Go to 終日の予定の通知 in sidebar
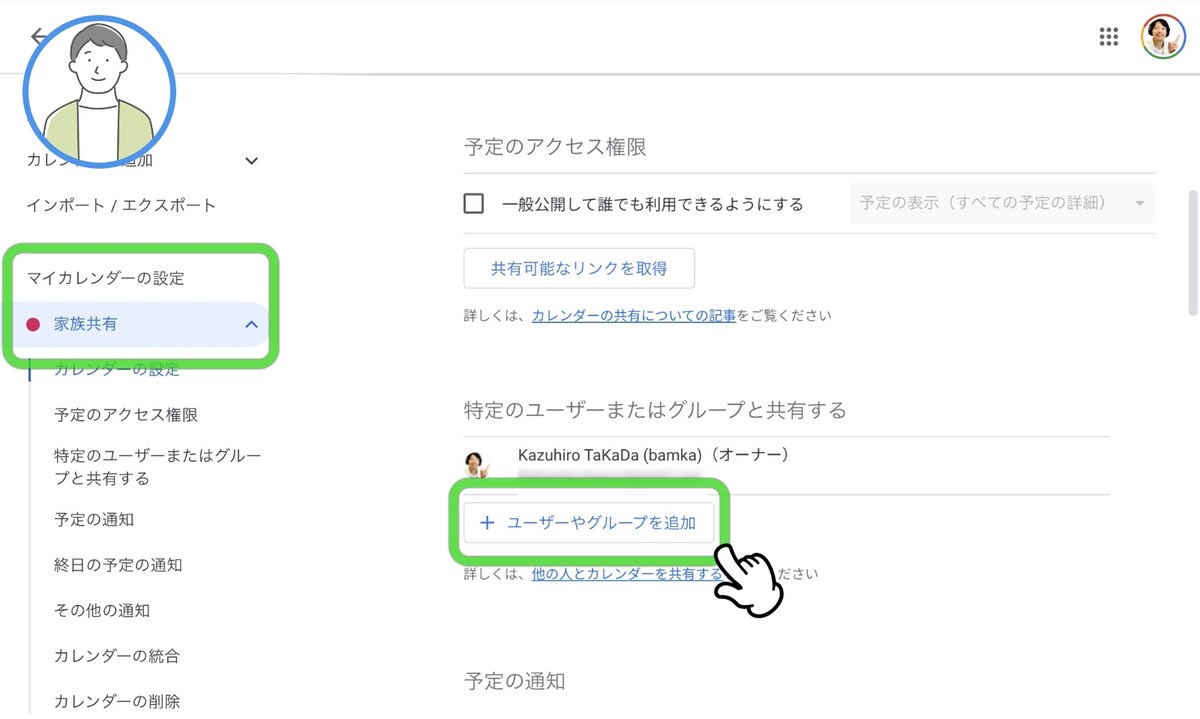Viewport: 1200px width, 719px height. pos(118,565)
